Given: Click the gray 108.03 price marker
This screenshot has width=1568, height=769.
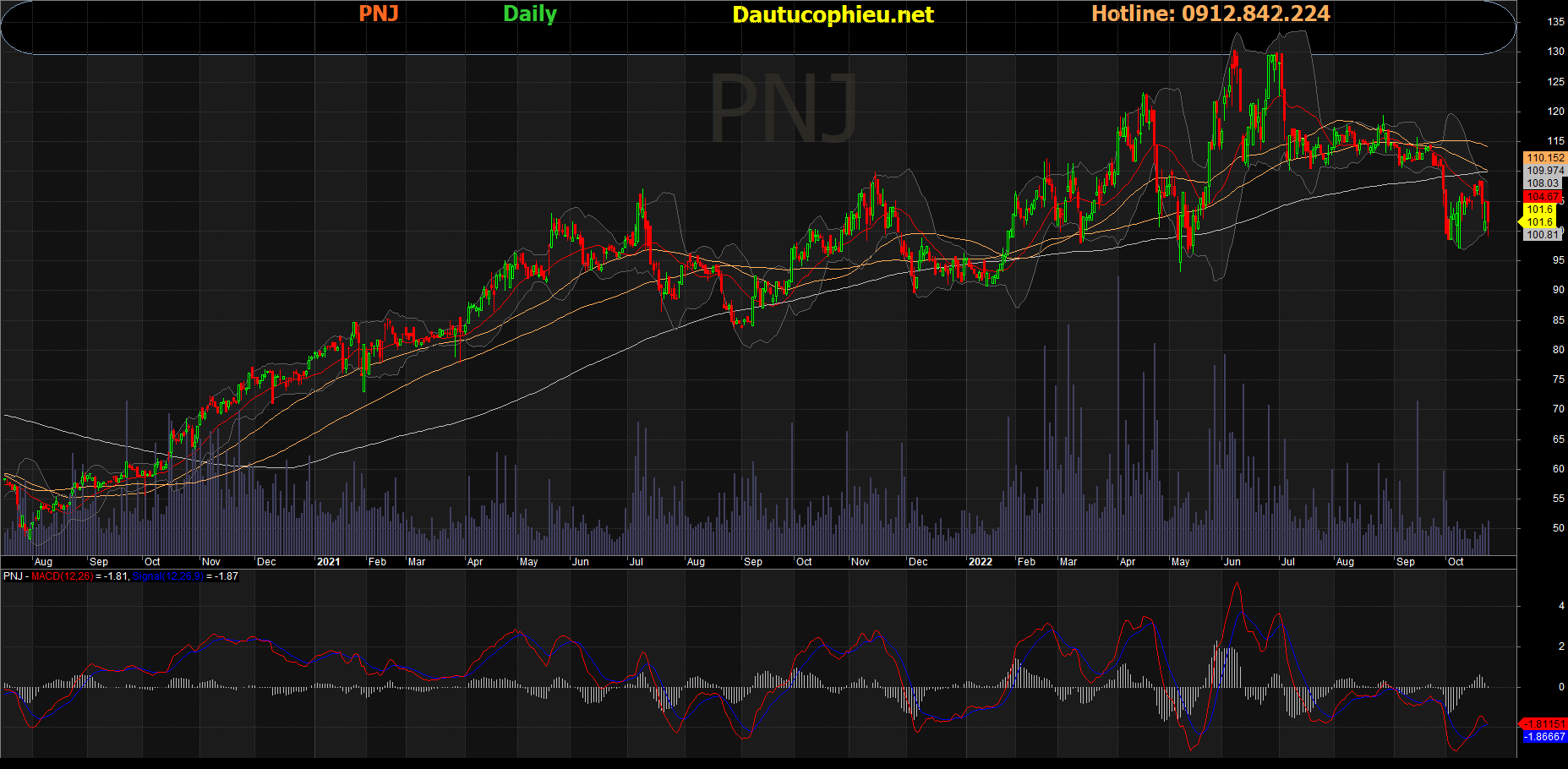Looking at the screenshot, I should point(1543,183).
